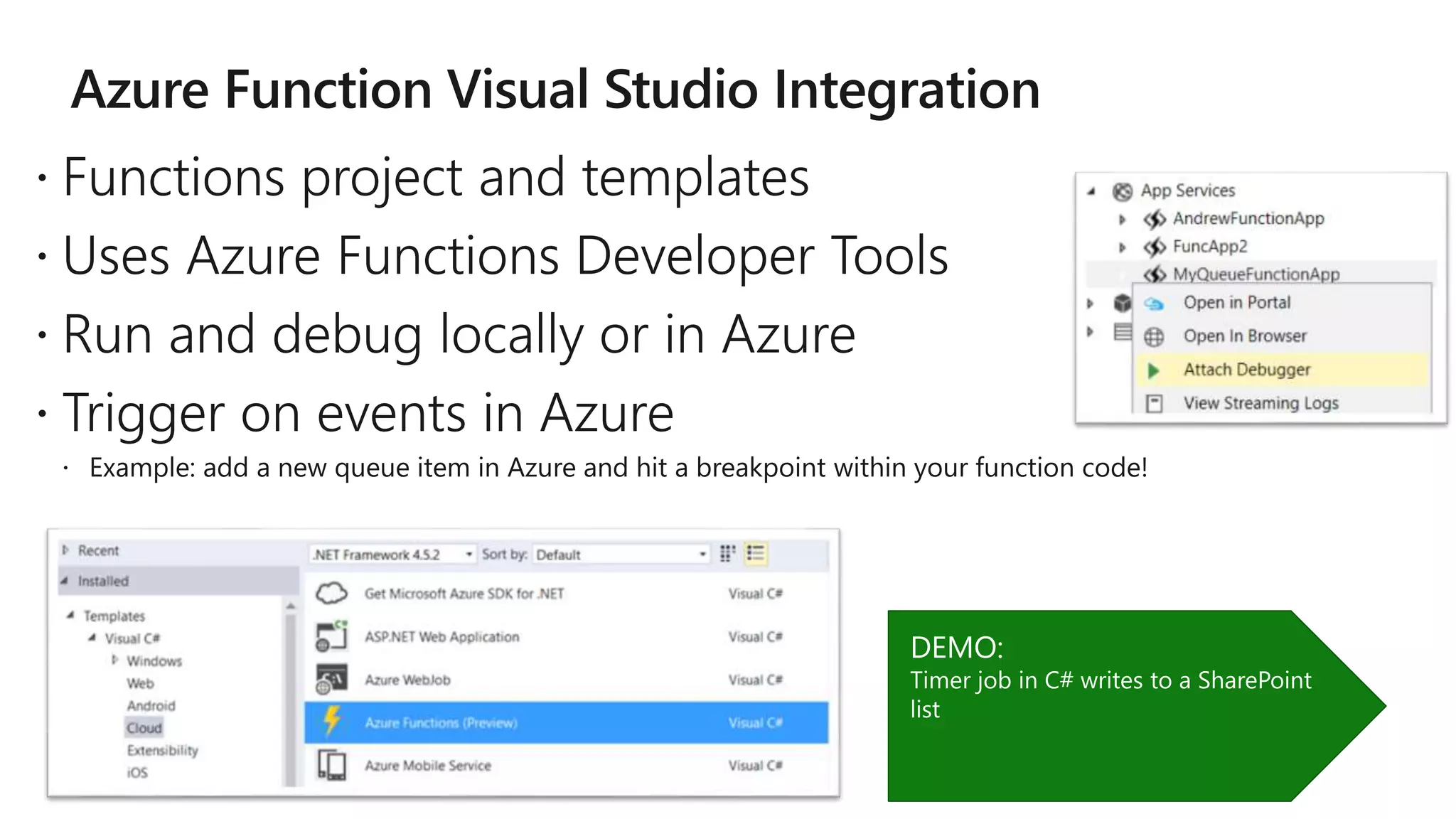Click the Open in Portal cloud icon
This screenshot has width=1456, height=819.
1154,304
